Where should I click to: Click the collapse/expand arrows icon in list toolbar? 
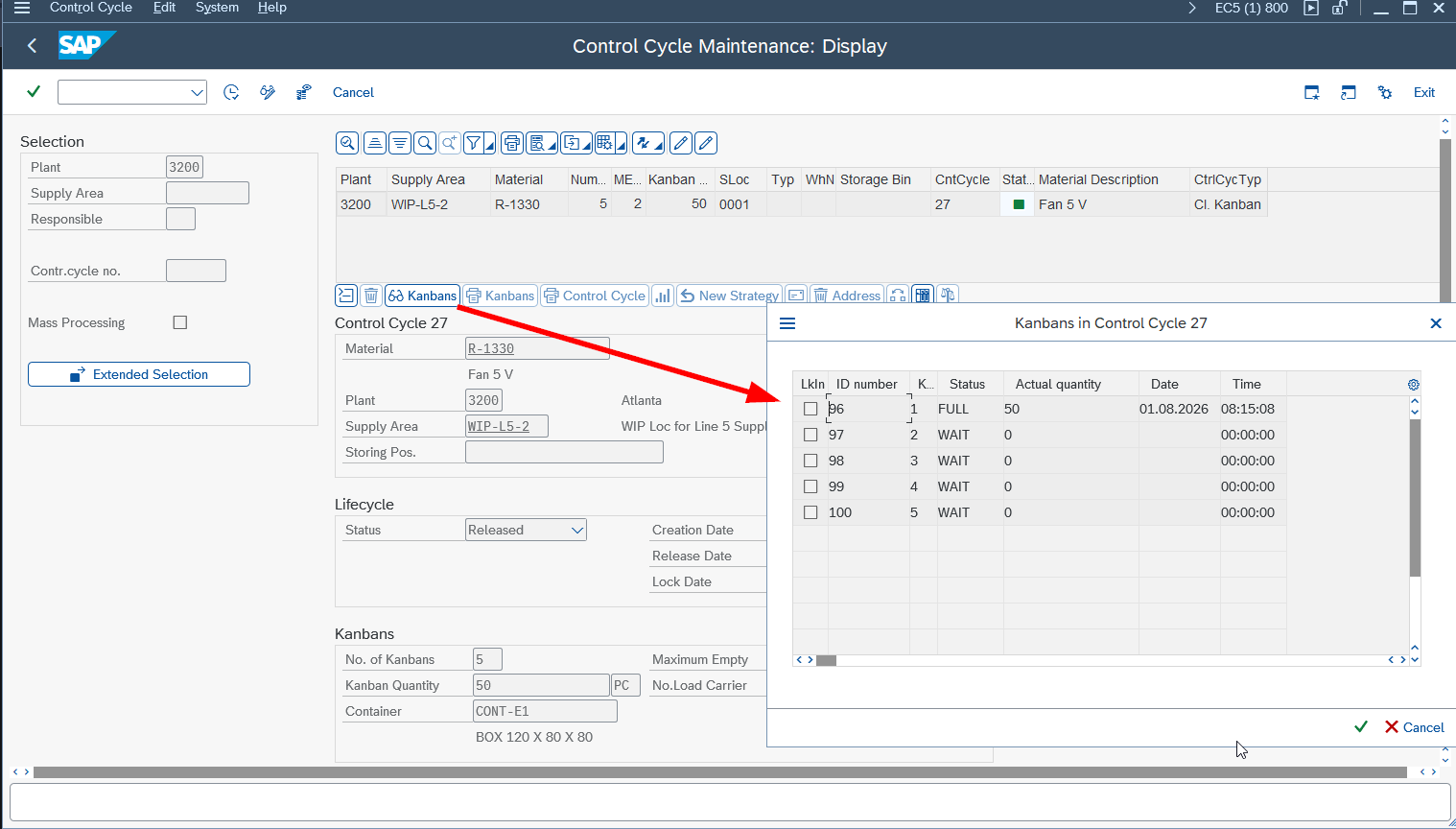coord(645,143)
